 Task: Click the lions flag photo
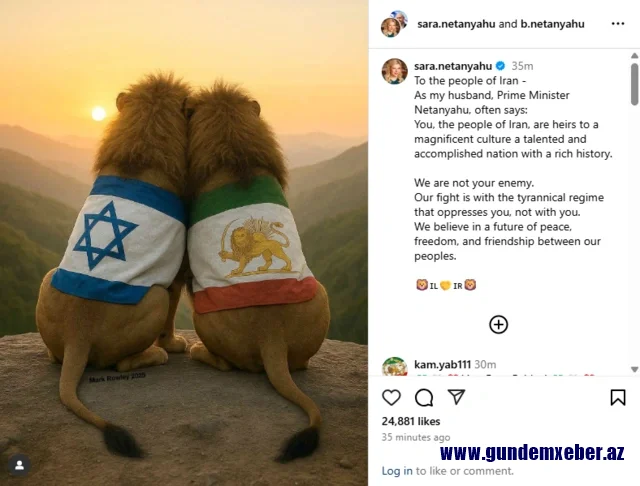pyautogui.click(x=184, y=243)
